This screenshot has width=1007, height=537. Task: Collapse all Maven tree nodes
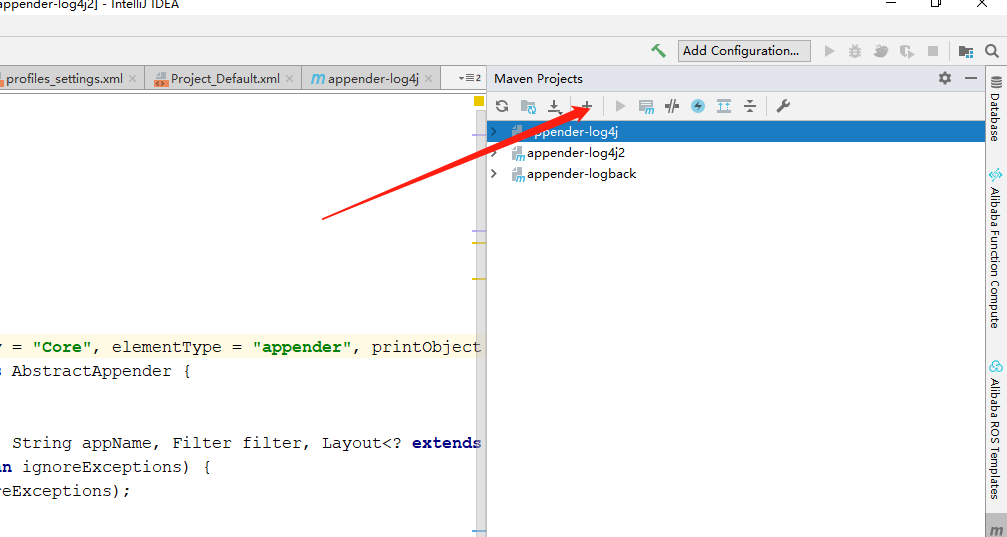click(x=749, y=106)
